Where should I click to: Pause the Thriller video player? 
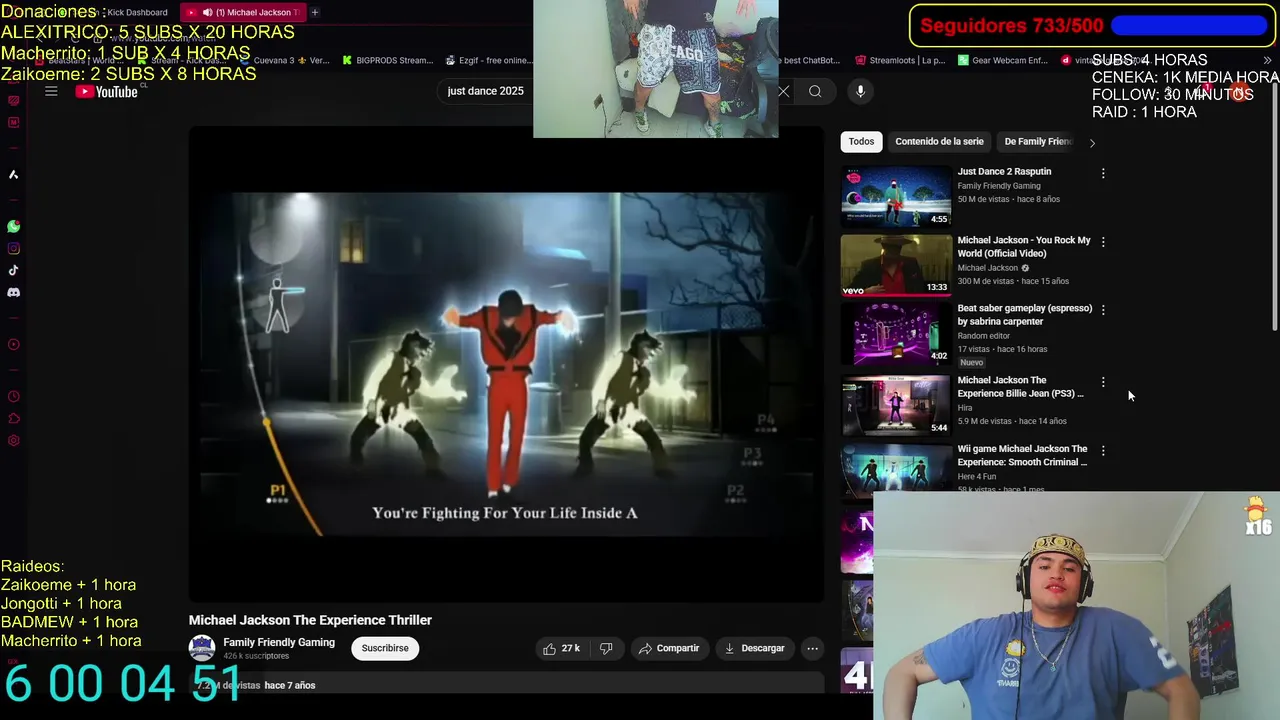(506, 365)
